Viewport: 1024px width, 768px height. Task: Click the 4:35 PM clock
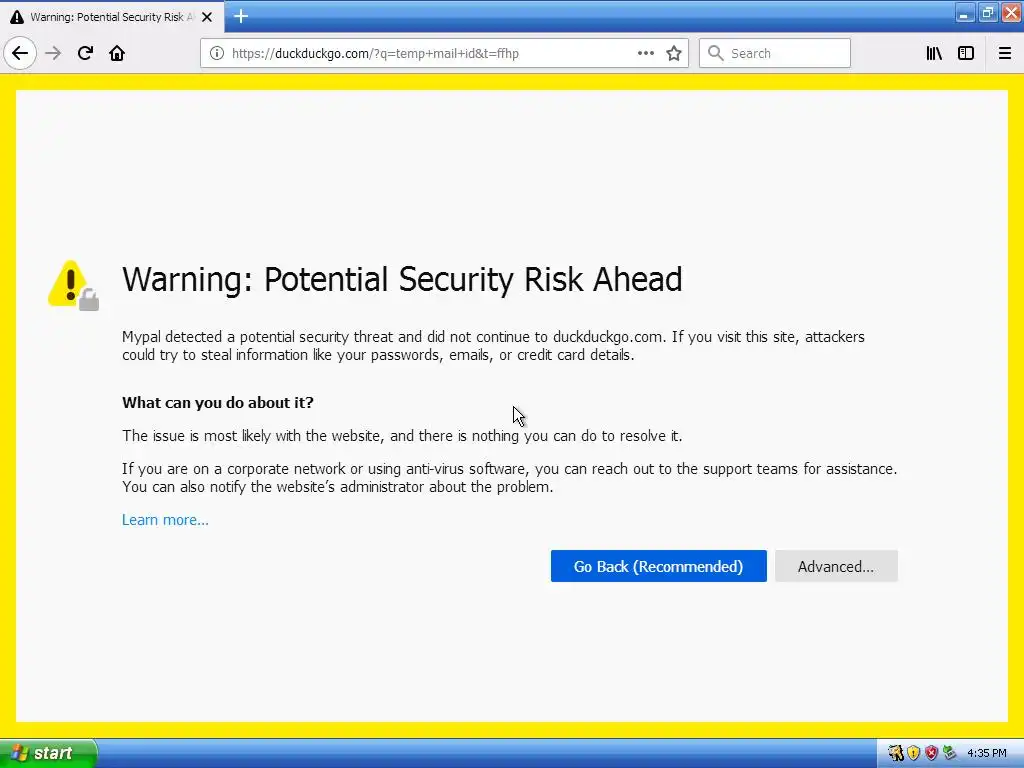987,753
